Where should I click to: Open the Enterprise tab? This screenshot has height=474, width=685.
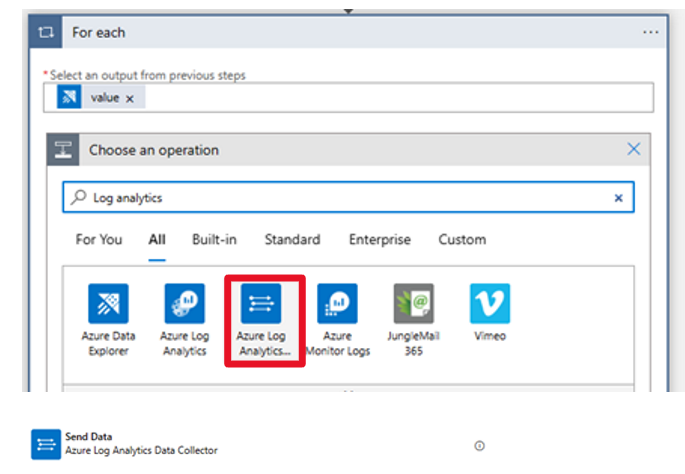(x=379, y=239)
